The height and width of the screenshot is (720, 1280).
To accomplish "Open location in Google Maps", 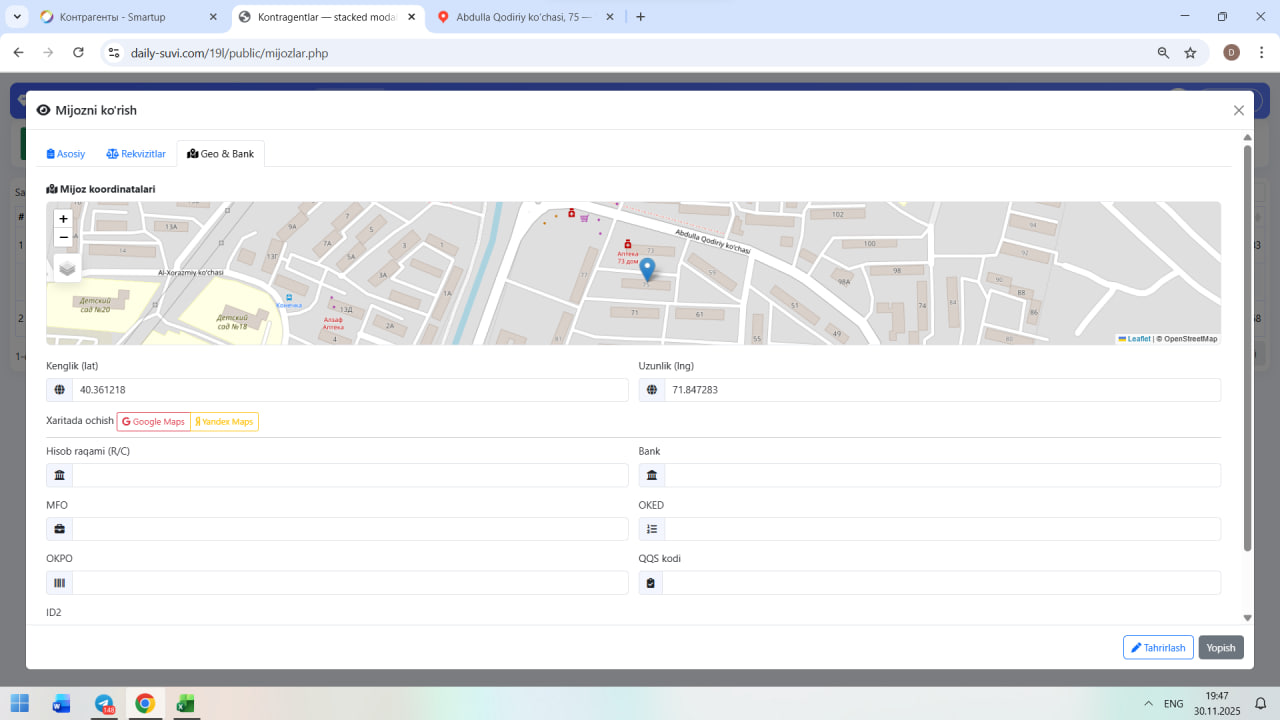I will (x=154, y=422).
